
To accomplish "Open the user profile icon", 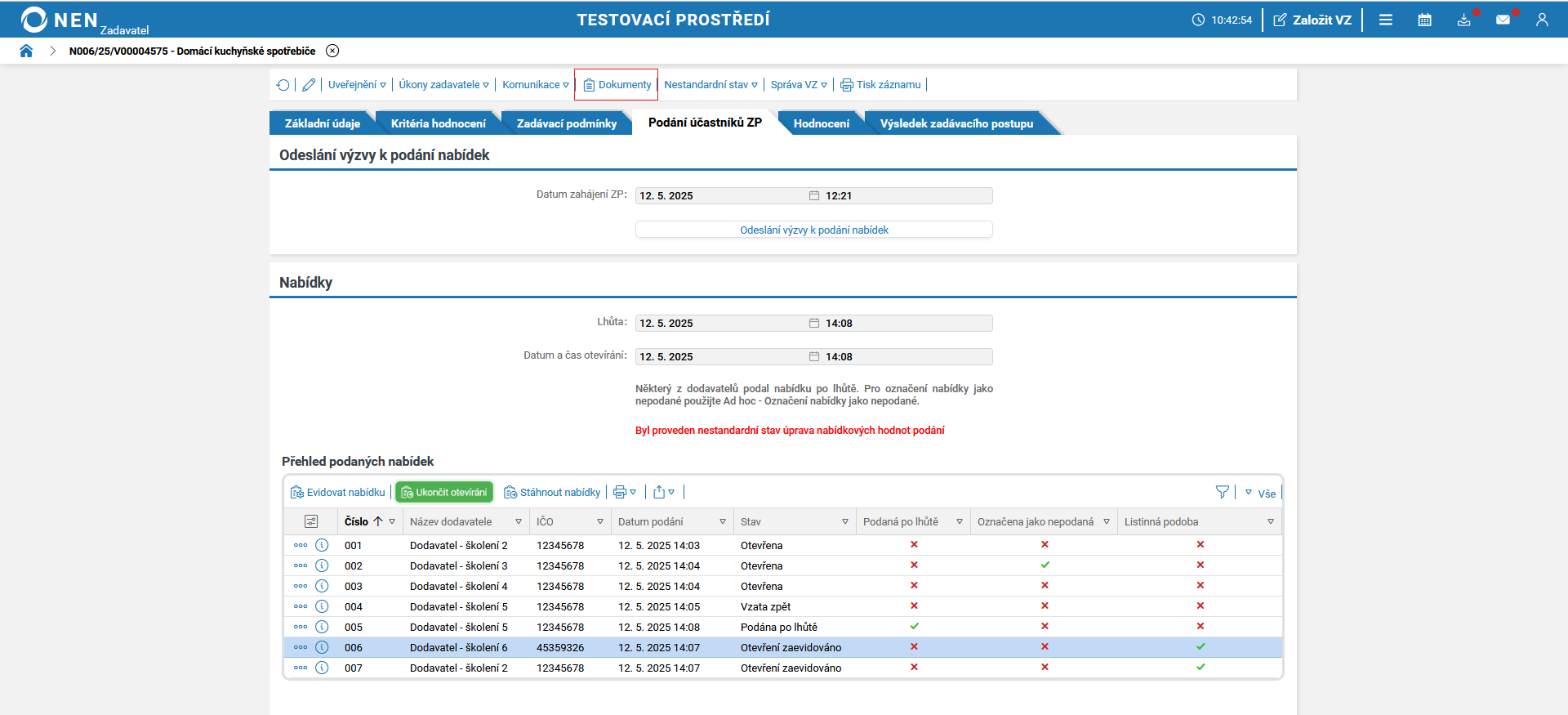I will tap(1542, 20).
